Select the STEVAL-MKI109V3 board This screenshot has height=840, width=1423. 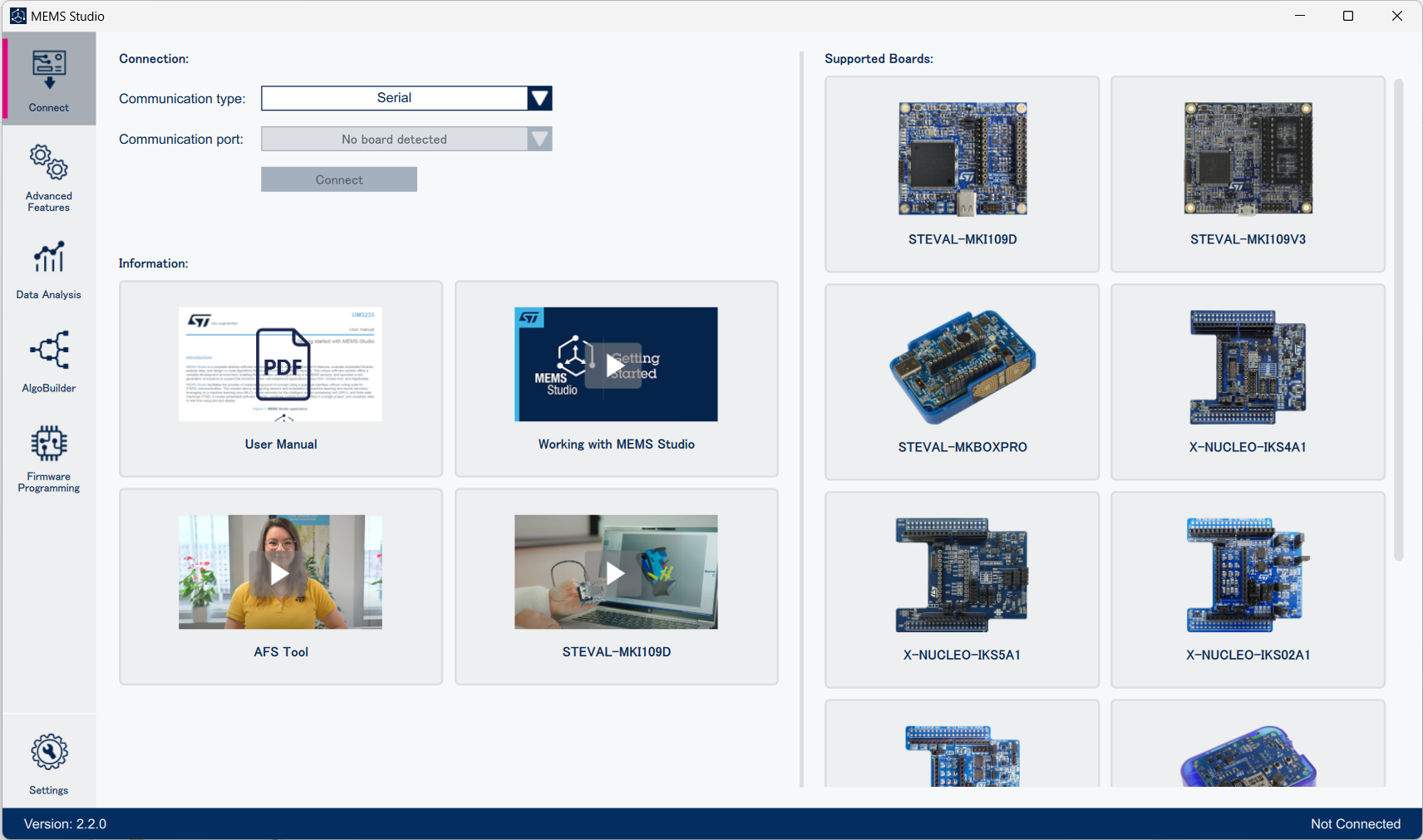1248,174
